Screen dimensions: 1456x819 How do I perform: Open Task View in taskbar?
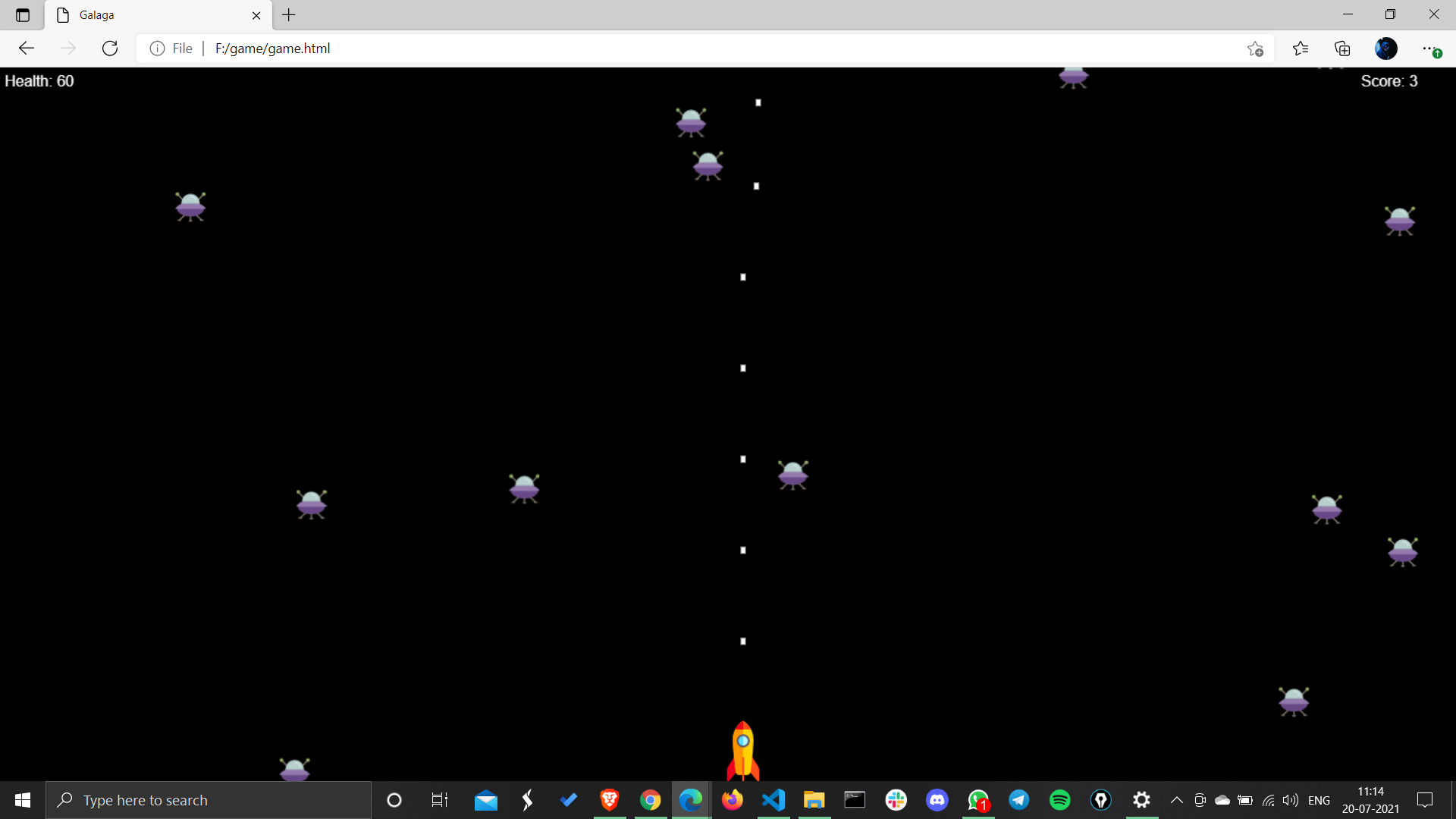pos(440,800)
